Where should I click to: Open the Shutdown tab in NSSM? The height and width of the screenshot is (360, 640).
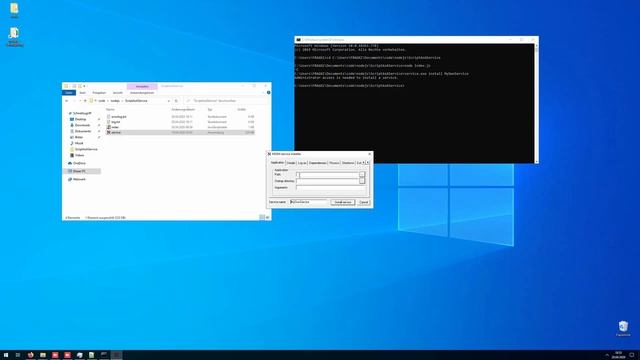[348, 163]
